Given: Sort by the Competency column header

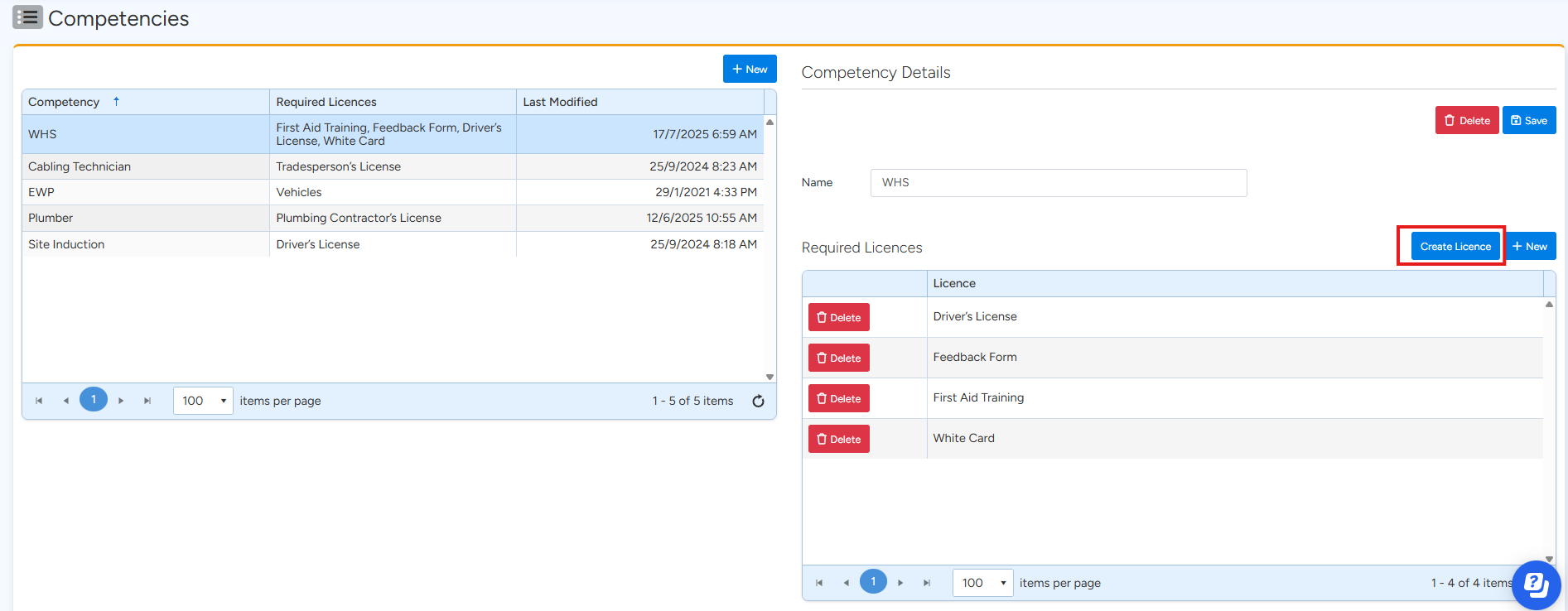Looking at the screenshot, I should 64,102.
